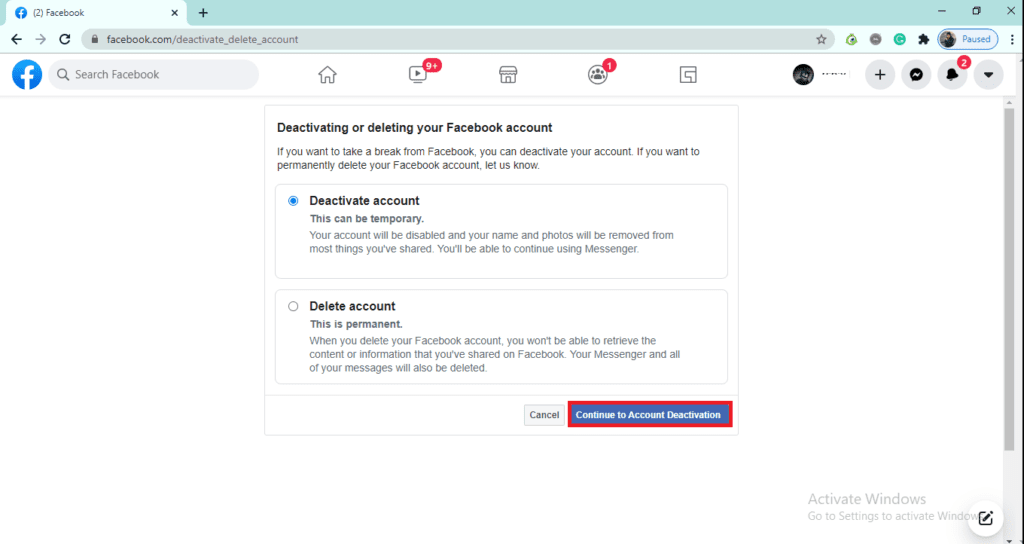Expand the Account dropdown arrow
The height and width of the screenshot is (544, 1024).
[x=988, y=75]
